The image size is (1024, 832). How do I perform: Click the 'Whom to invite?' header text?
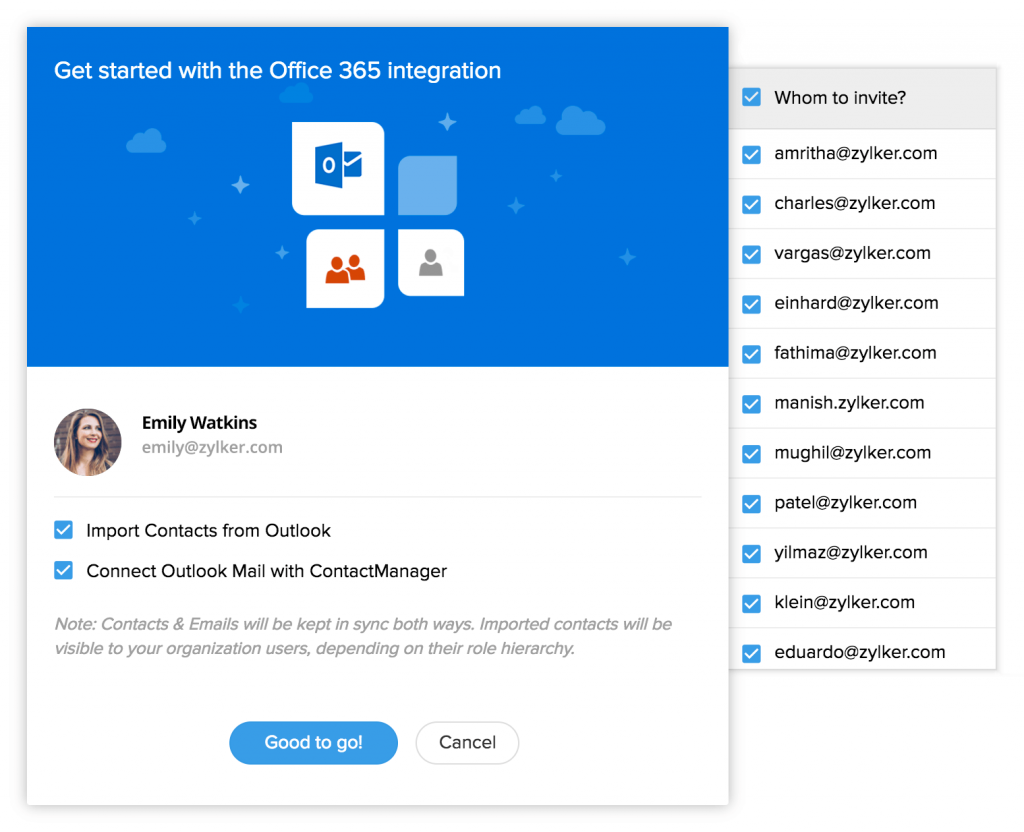click(840, 98)
